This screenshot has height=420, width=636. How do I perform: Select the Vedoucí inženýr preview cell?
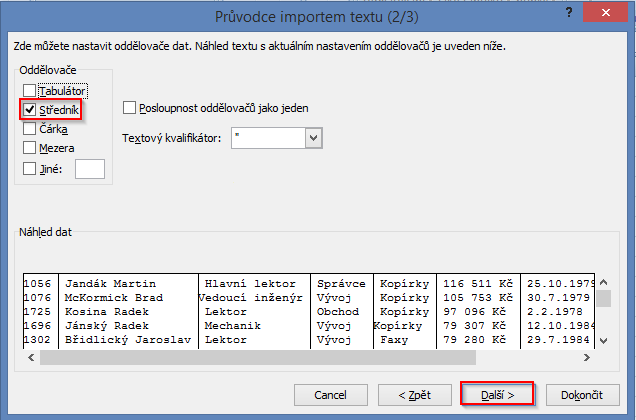tap(251, 298)
